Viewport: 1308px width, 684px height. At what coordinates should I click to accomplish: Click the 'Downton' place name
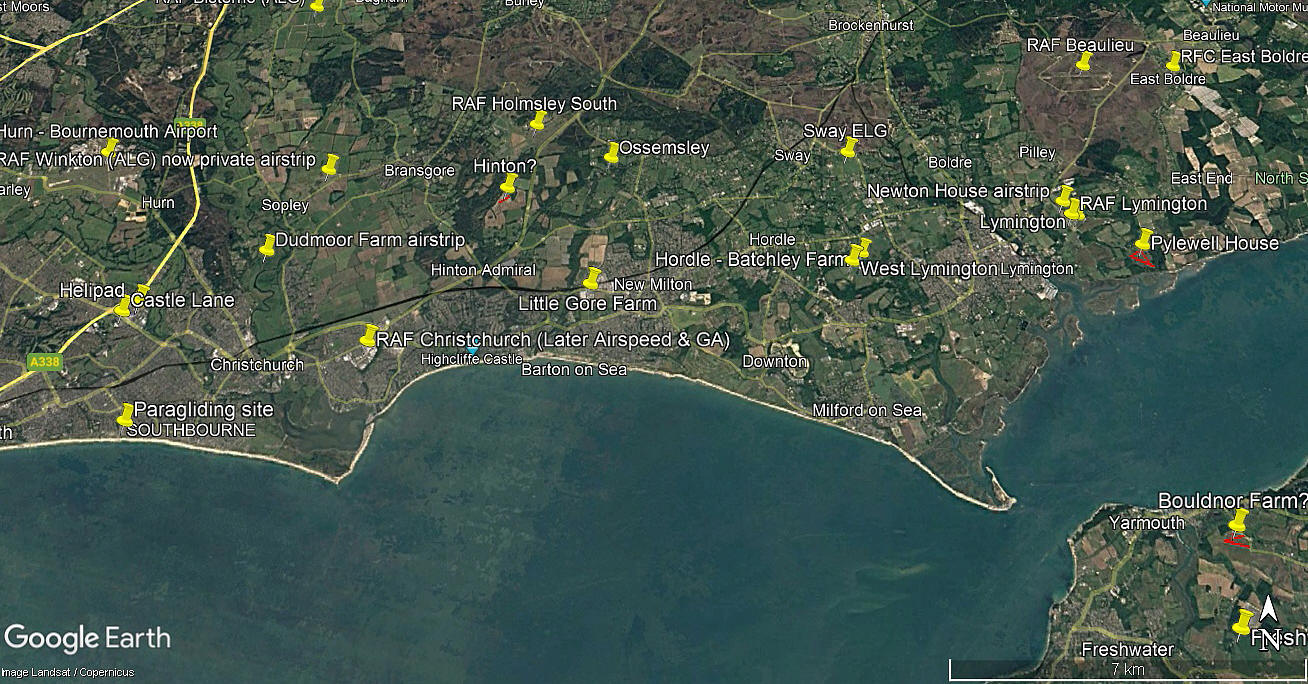[x=774, y=361]
